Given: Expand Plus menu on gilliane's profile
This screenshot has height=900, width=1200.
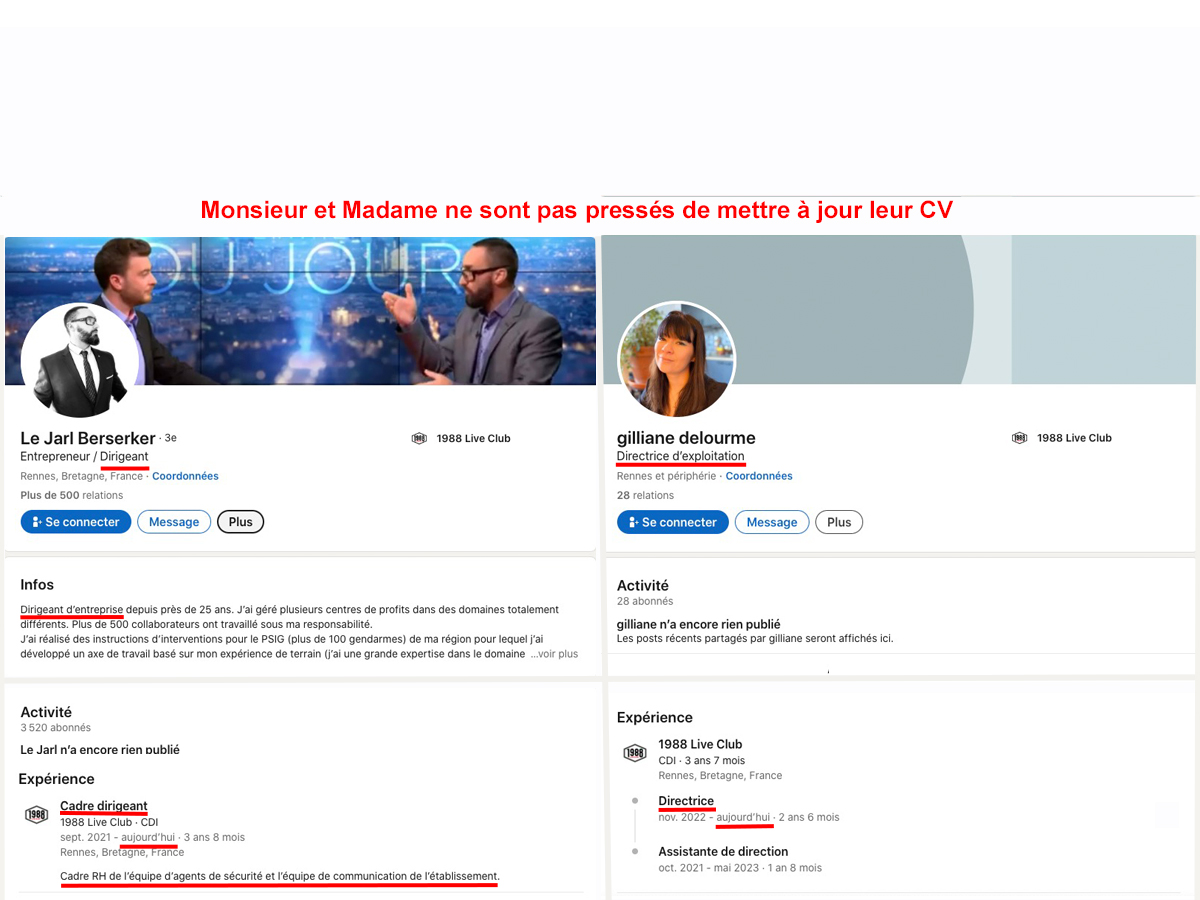Looking at the screenshot, I should [839, 522].
